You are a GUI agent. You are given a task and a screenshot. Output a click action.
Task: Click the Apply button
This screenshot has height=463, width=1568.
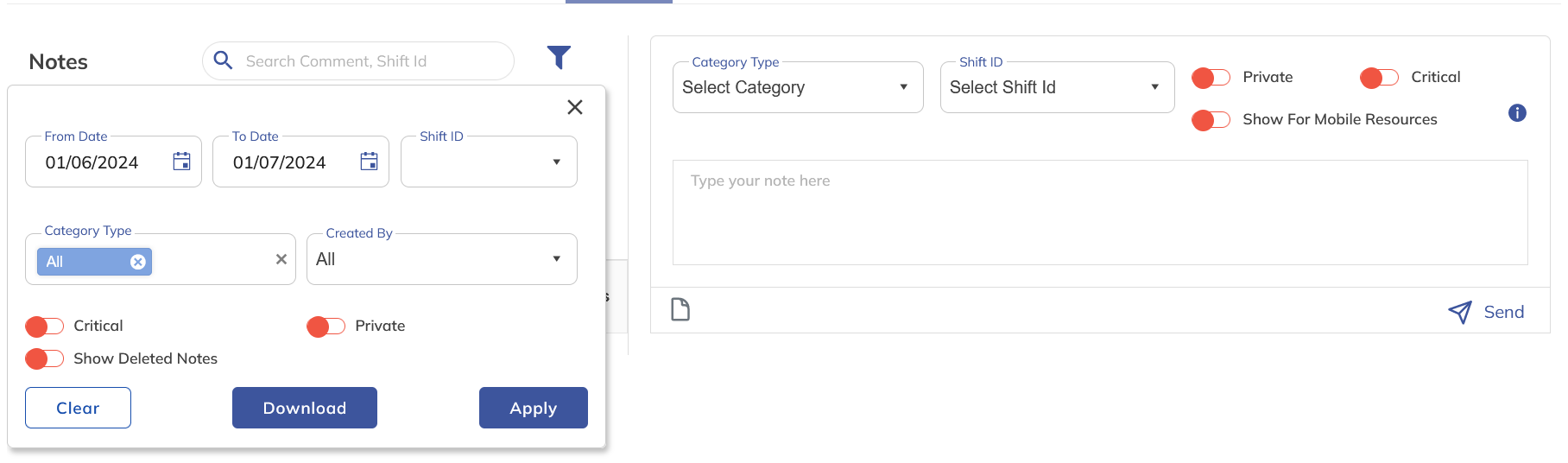click(x=533, y=408)
